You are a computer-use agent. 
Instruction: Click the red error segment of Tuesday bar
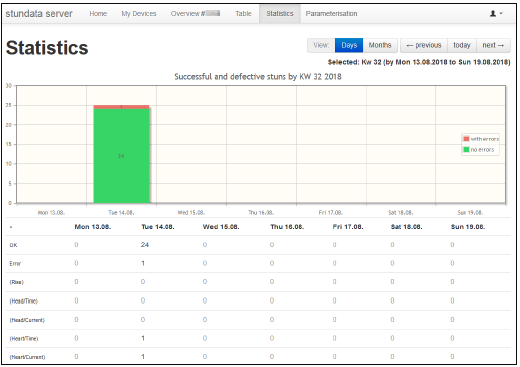coord(121,107)
